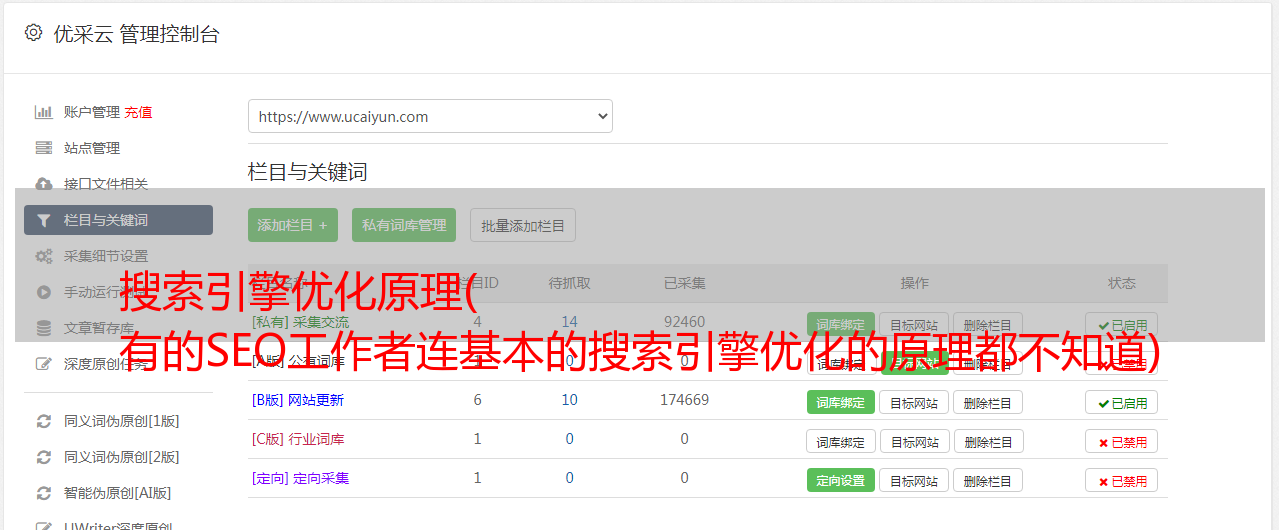Click the refresh icon for 智能伪原创[AI版]
This screenshot has height=530, width=1279.
44,493
